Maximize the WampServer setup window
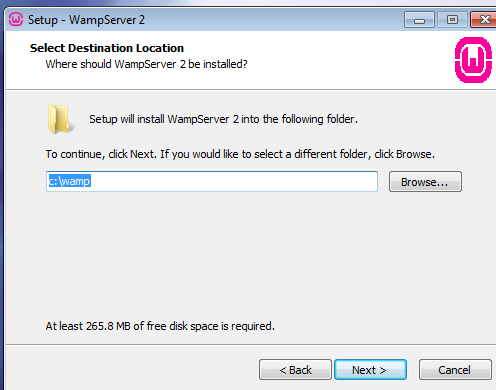 452,20
